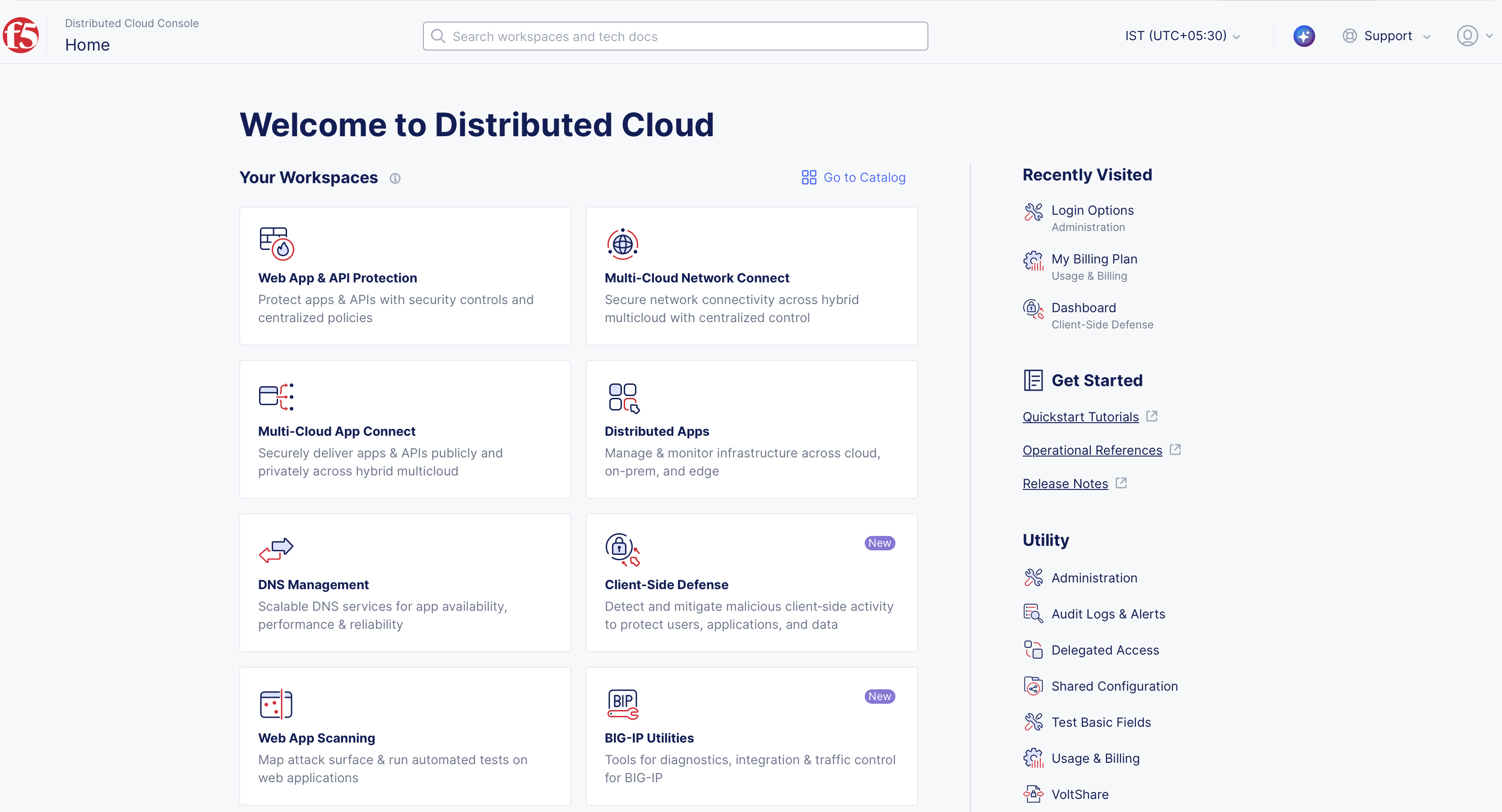
Task: Click the My Billing Plan gear icon
Action: [1033, 261]
